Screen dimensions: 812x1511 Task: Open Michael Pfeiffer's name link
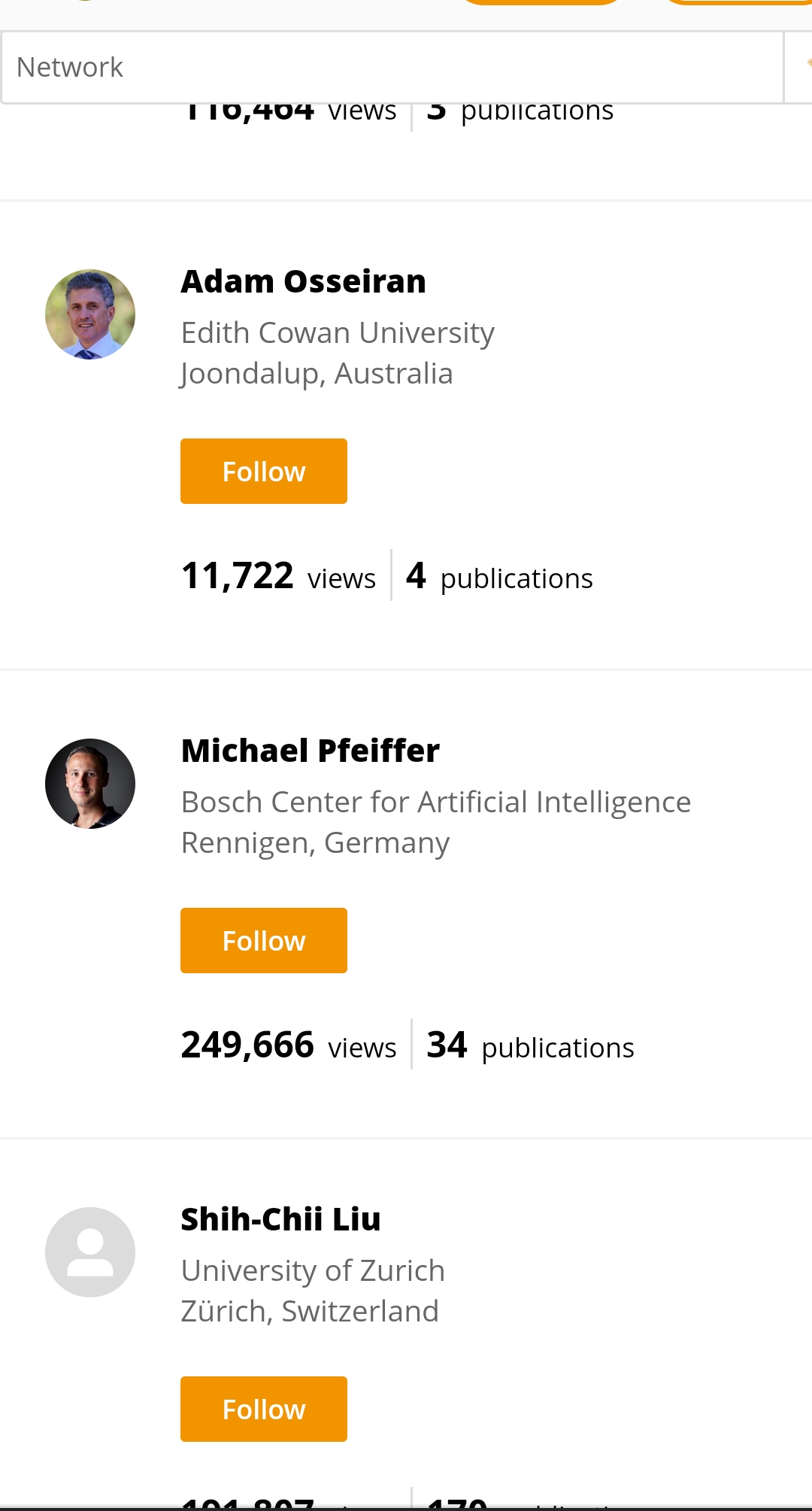(311, 751)
